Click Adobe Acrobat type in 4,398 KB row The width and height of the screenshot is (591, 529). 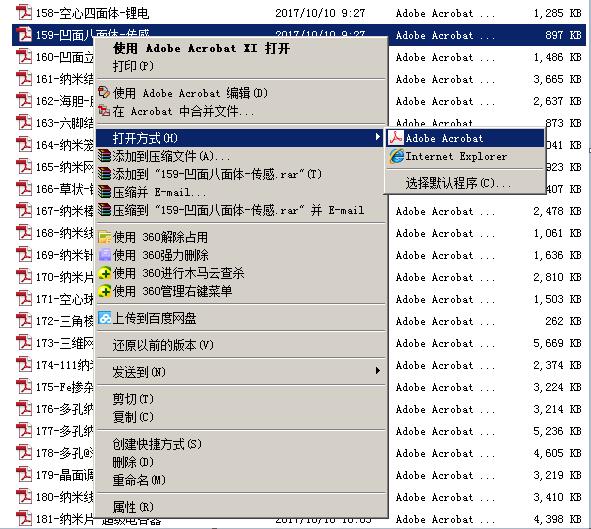pos(445,519)
